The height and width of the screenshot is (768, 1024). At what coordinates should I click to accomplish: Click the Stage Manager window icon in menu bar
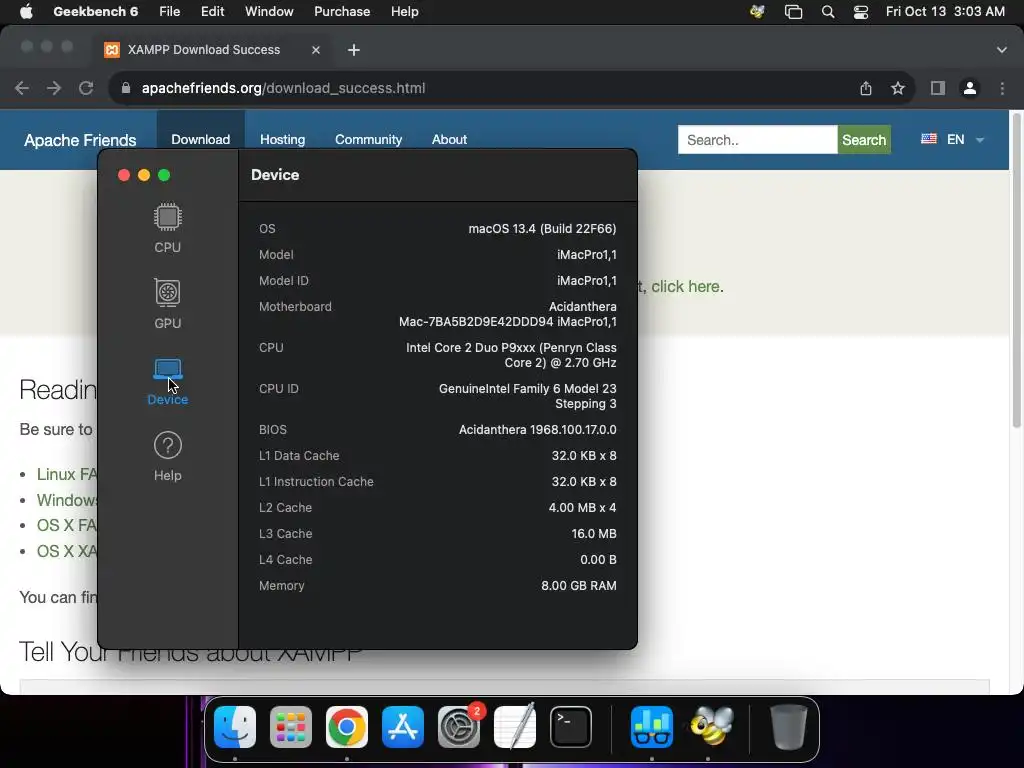793,12
